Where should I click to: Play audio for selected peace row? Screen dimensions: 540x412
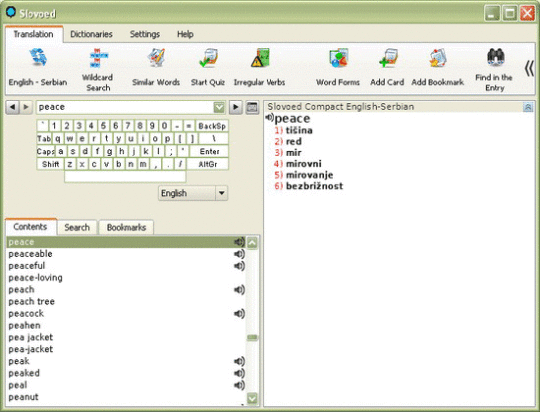[x=239, y=242]
